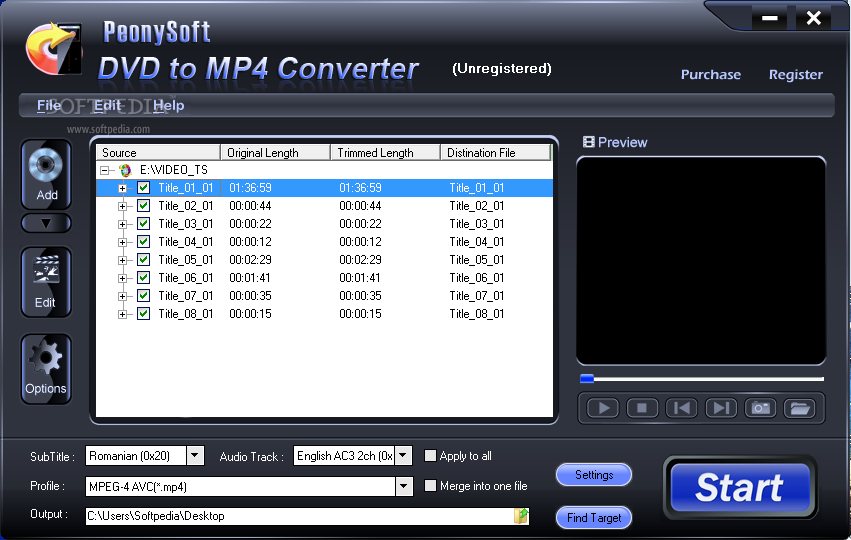Open the Options gear icon
The width and height of the screenshot is (851, 540).
[x=46, y=369]
